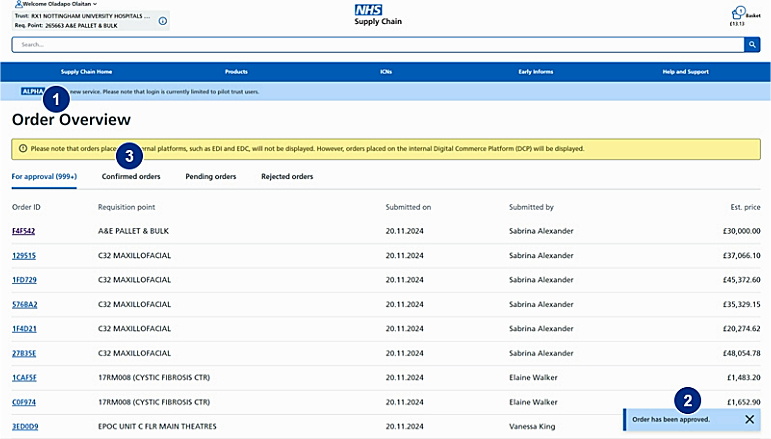
Task: Open the trust info icon
Action: point(163,21)
